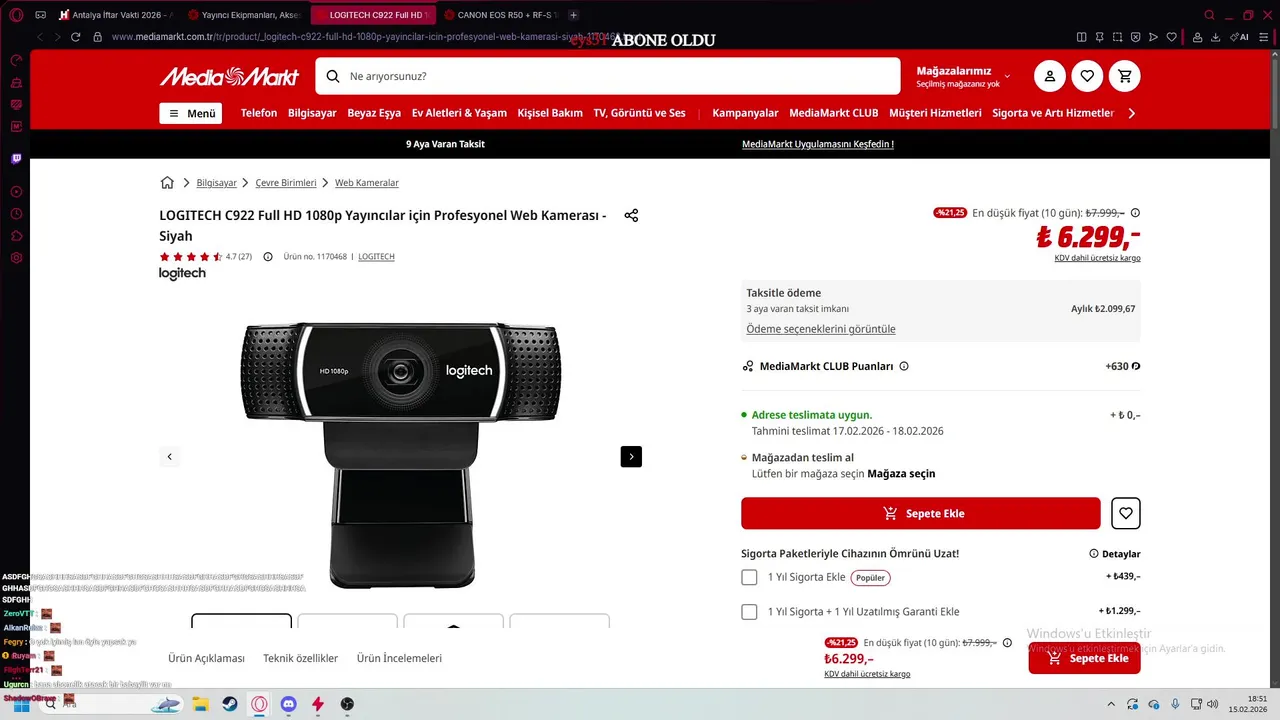Image resolution: width=1280 pixels, height=720 pixels.
Task: Open Ödeme seçeneklerini görüntüle link
Action: click(821, 329)
